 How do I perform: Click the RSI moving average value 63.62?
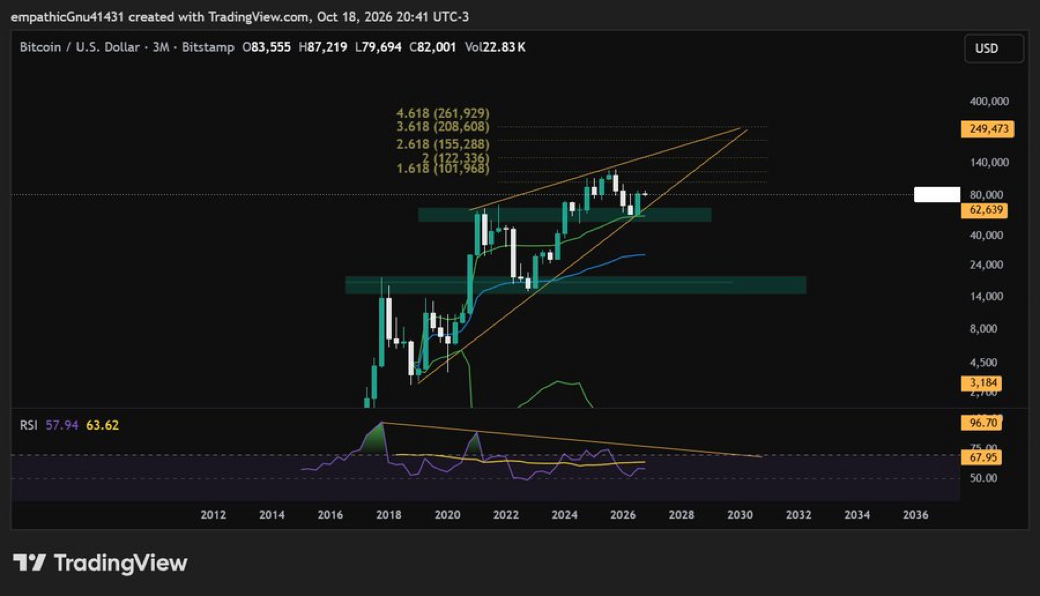103,425
